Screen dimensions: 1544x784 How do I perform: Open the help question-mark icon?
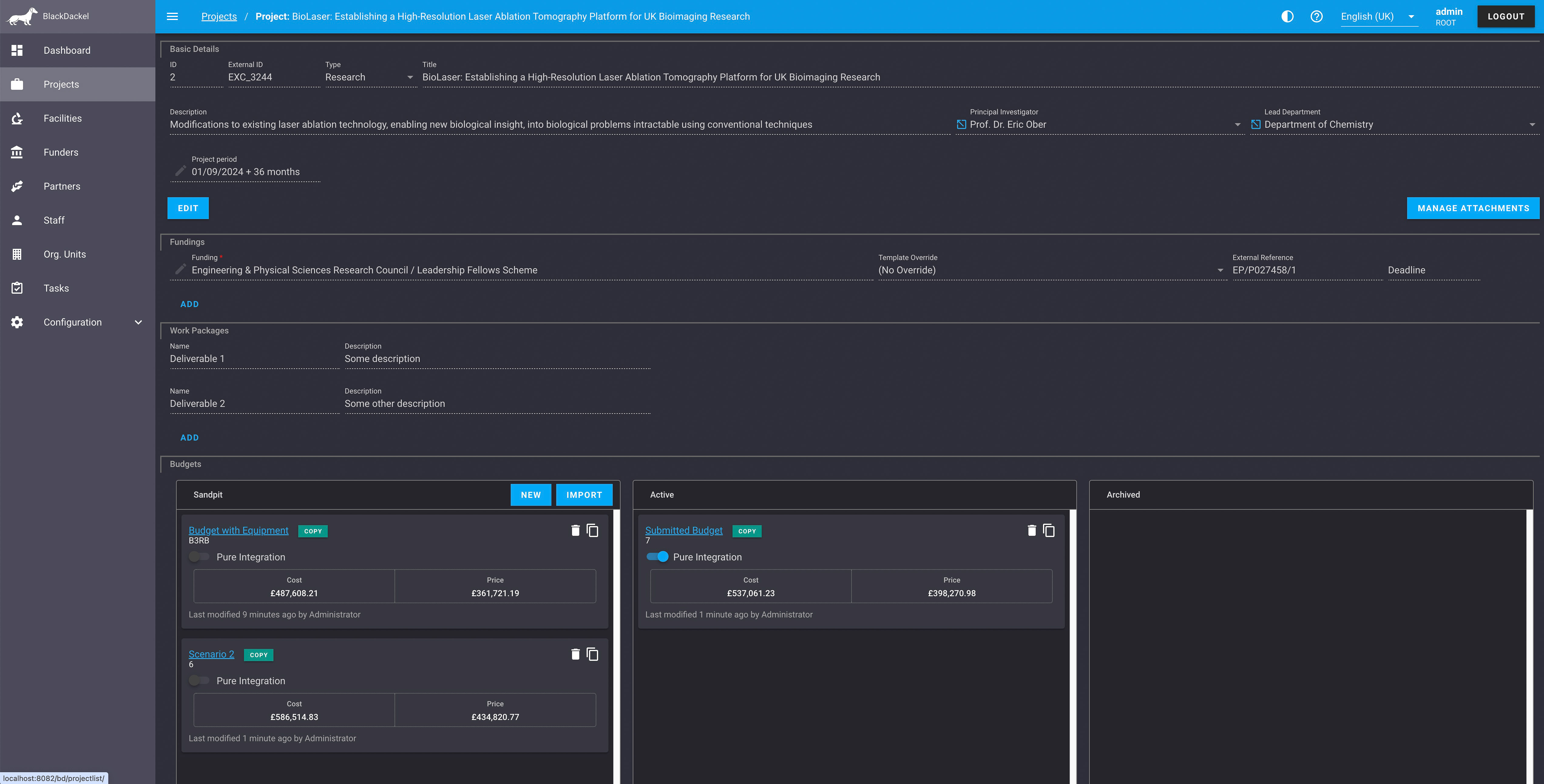[x=1316, y=16]
